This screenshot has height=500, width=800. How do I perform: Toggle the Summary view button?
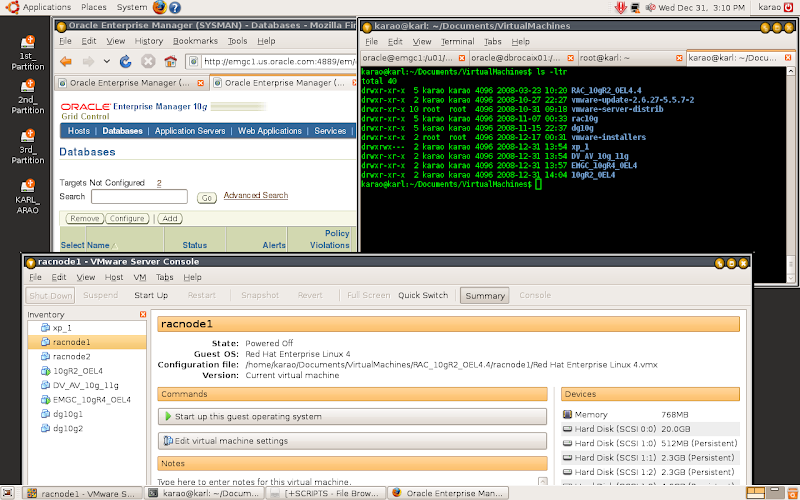tap(485, 295)
